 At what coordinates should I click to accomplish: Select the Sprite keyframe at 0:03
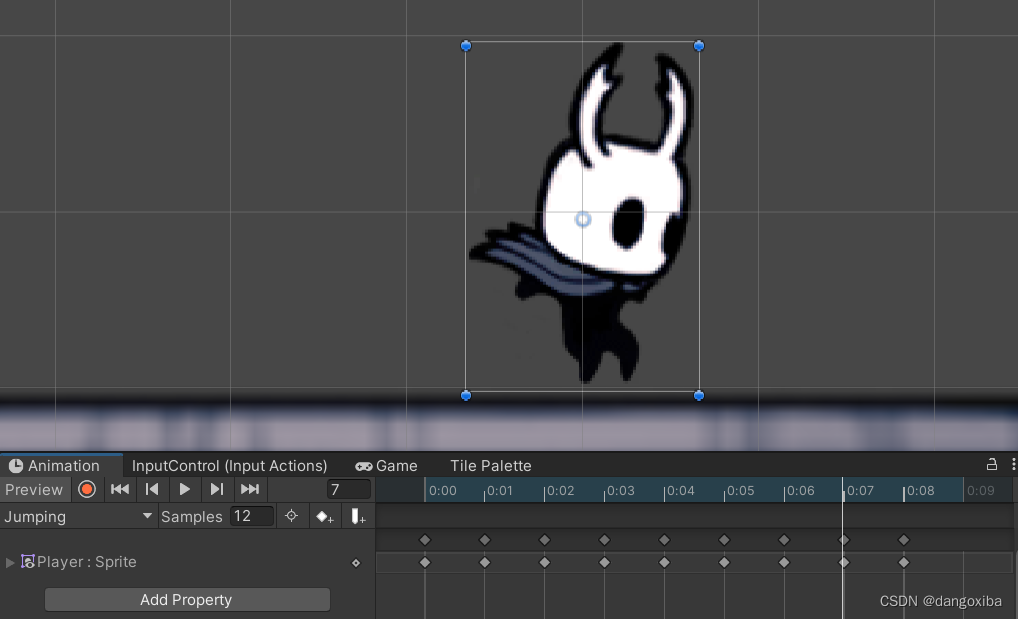click(604, 562)
